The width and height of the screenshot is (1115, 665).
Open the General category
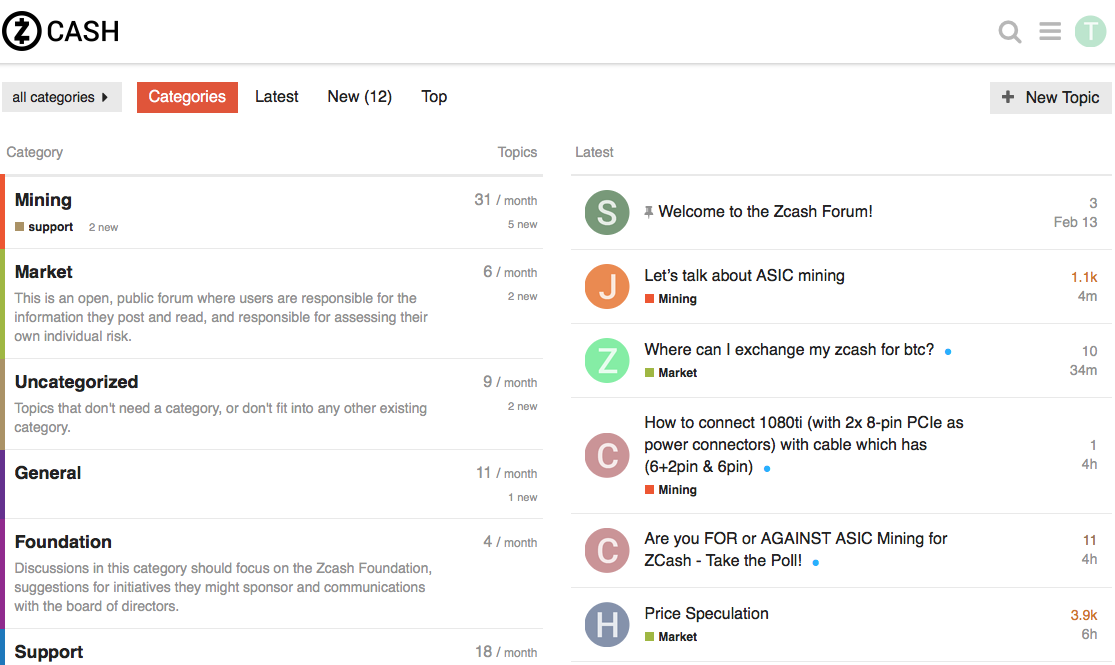pyautogui.click(x=48, y=473)
